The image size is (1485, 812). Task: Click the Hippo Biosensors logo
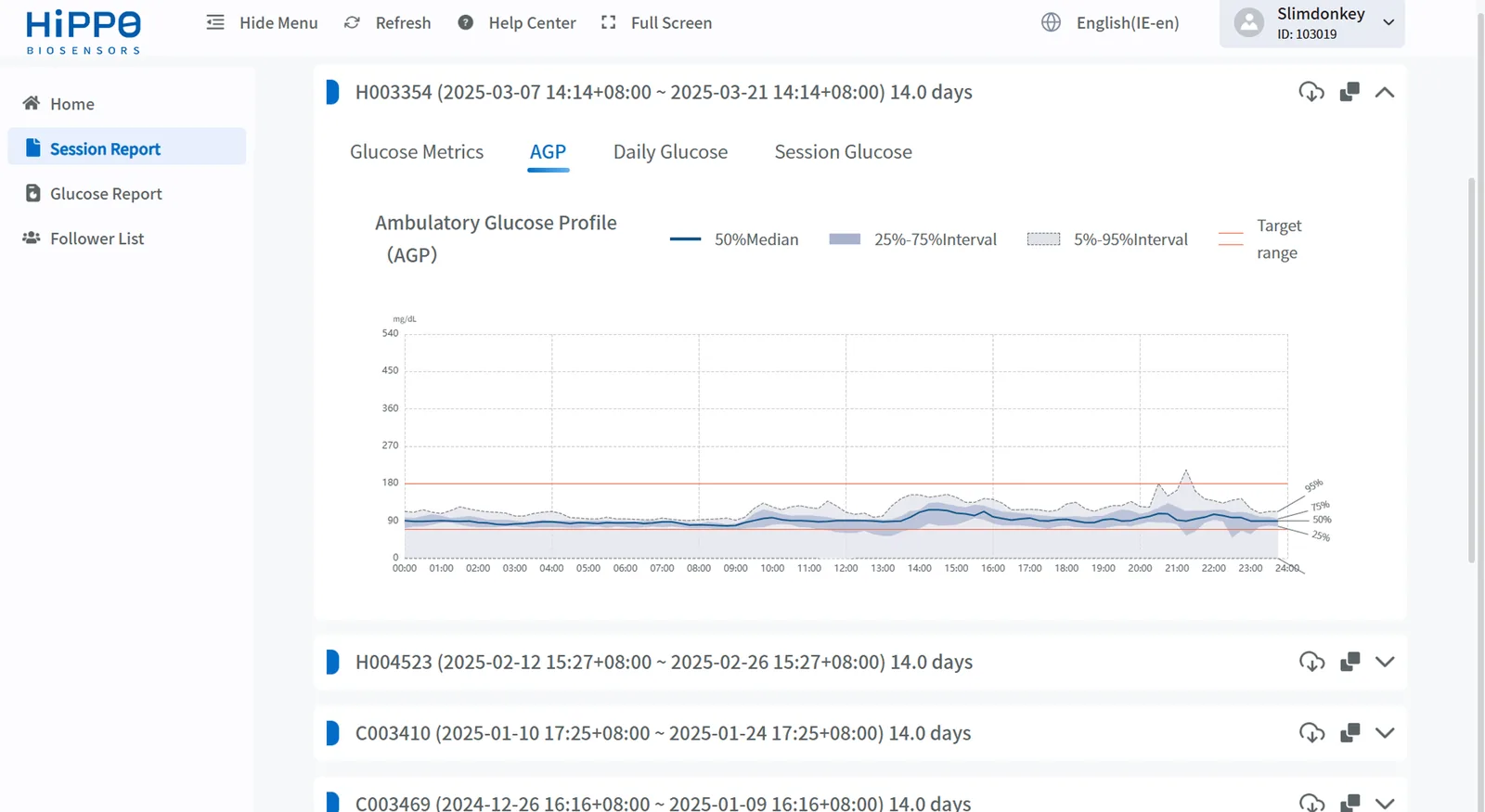(x=84, y=33)
